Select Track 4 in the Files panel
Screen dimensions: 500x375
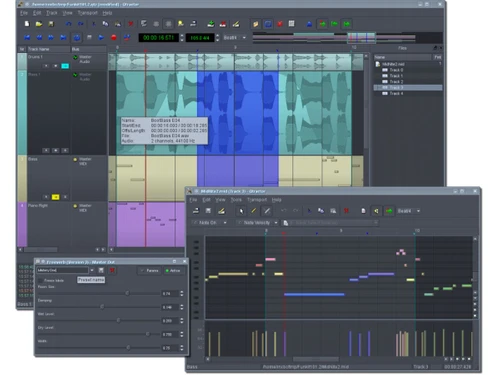tap(396, 94)
